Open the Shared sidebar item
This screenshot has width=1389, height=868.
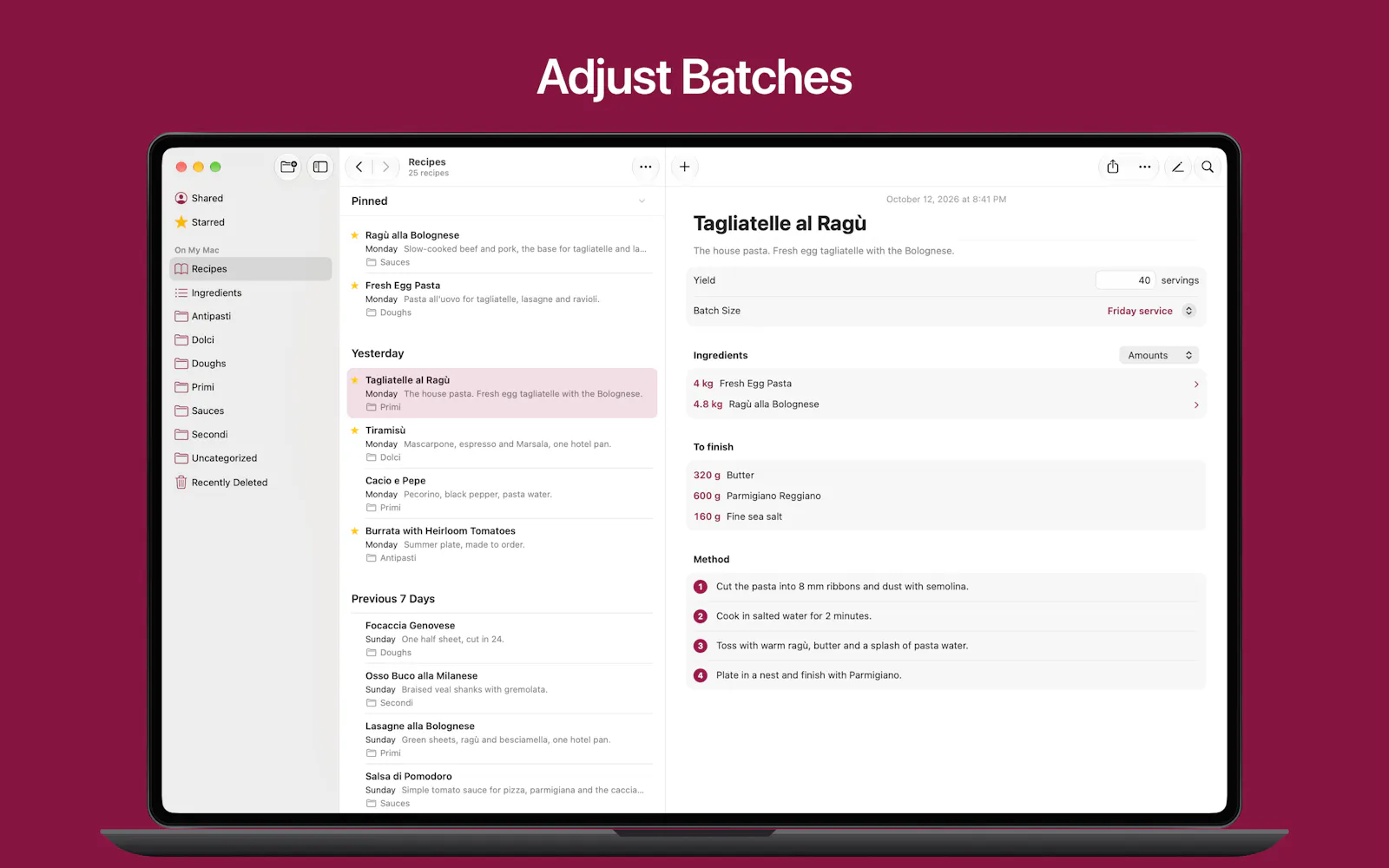point(251,198)
